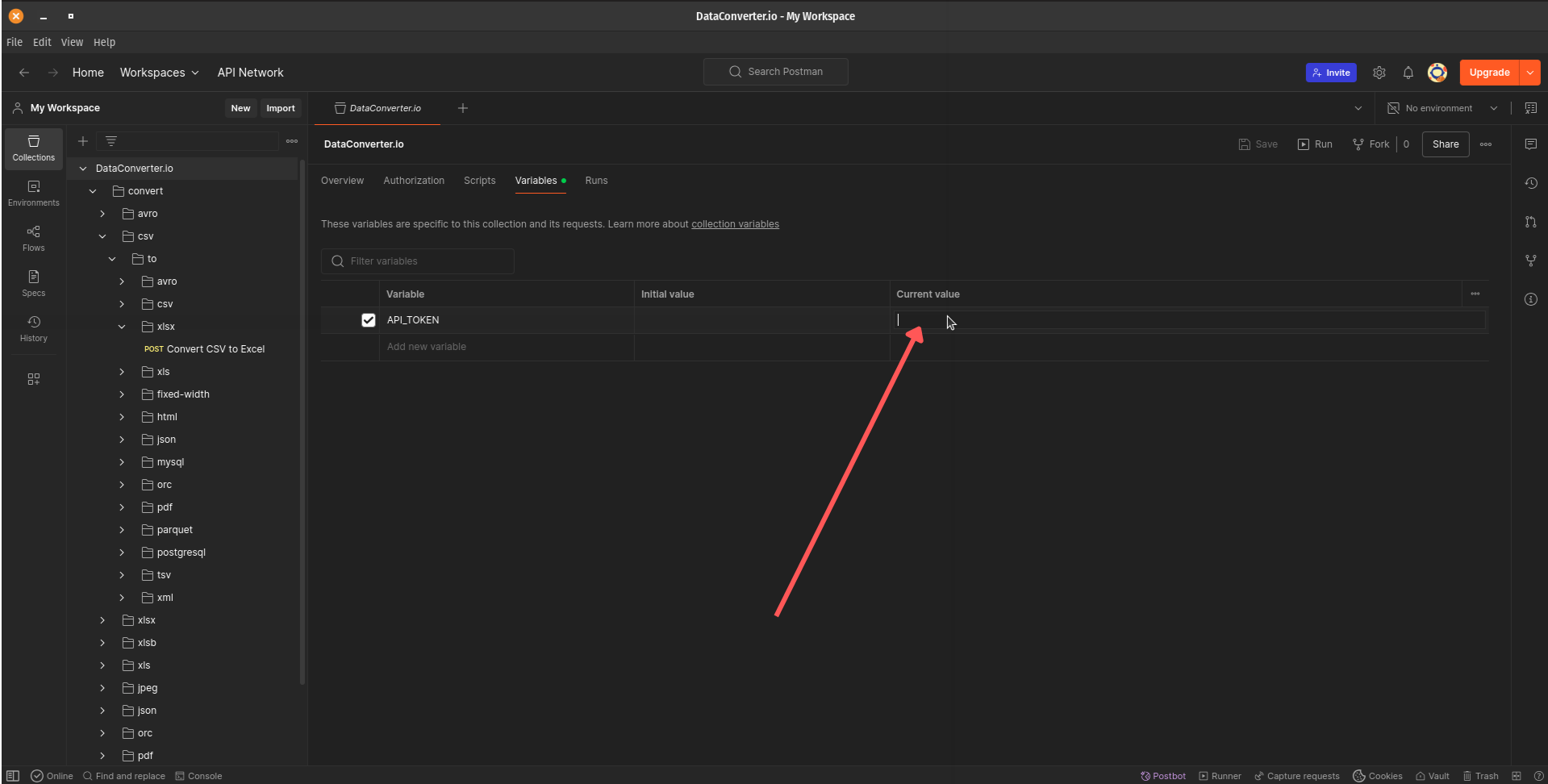Collapse the convert folder

93,191
